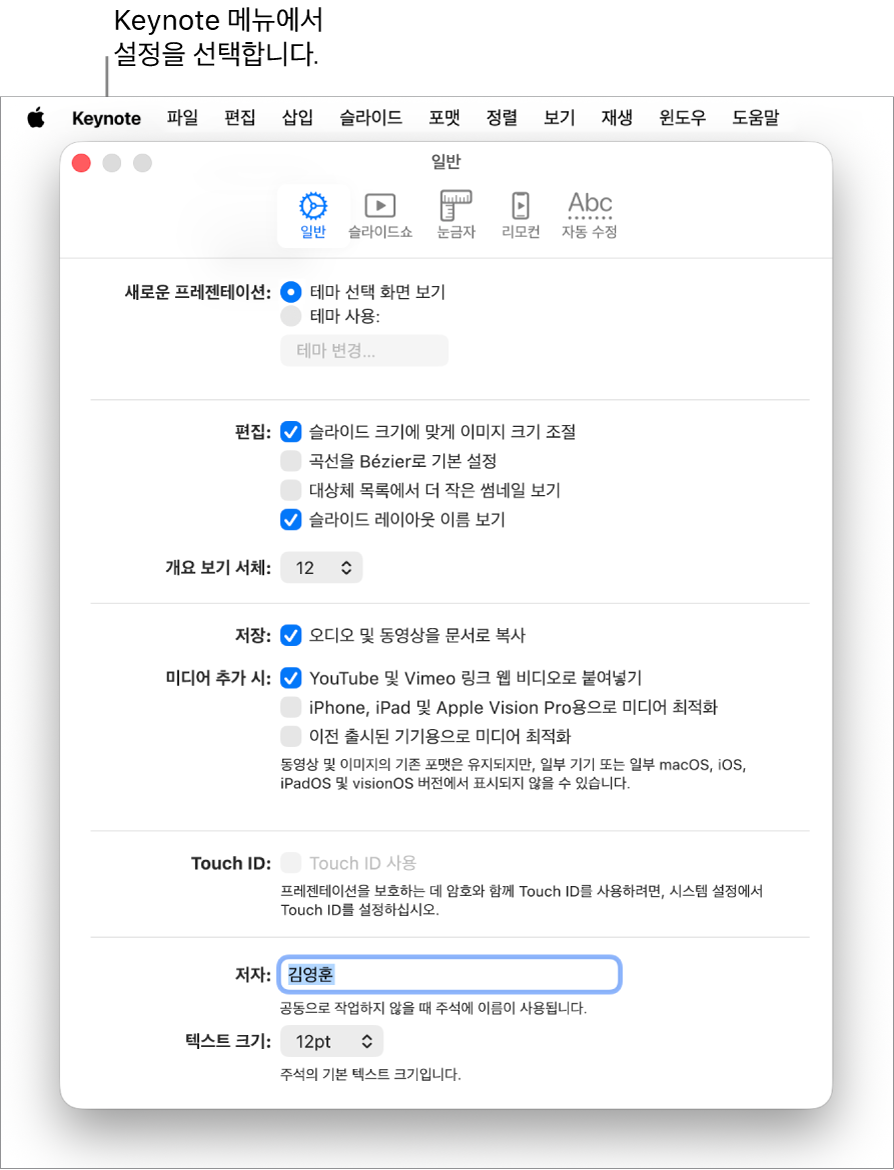Open the 자동 수정 Abc pane
Screen dimensions: 894x1170
click(590, 215)
